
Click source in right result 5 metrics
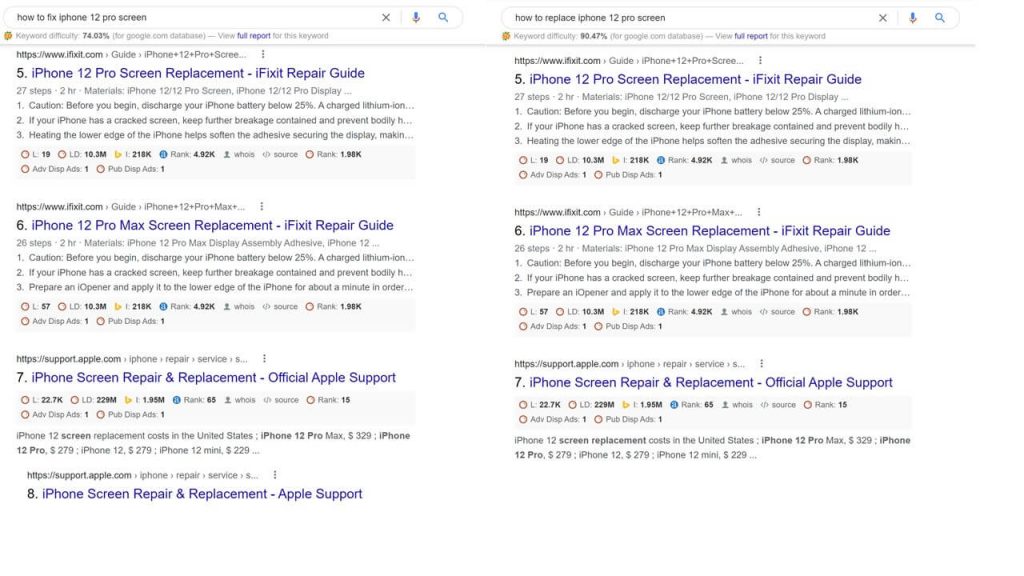(x=777, y=160)
